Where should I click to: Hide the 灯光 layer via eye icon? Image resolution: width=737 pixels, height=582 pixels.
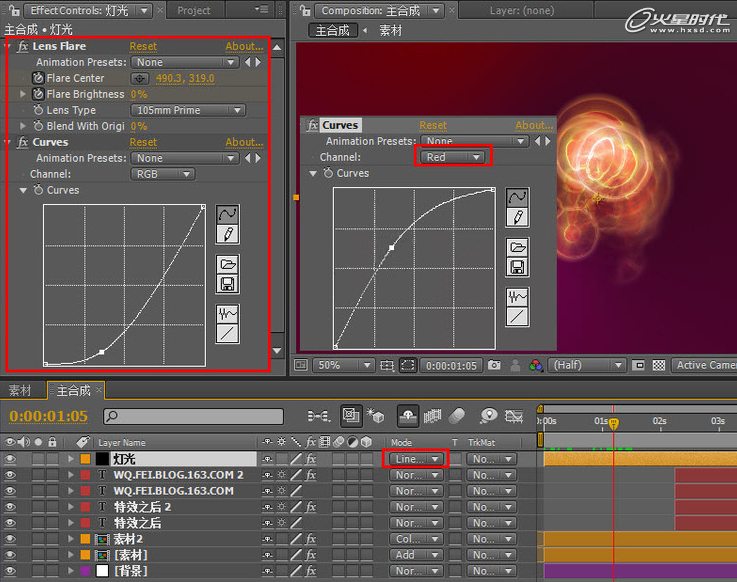pos(10,459)
